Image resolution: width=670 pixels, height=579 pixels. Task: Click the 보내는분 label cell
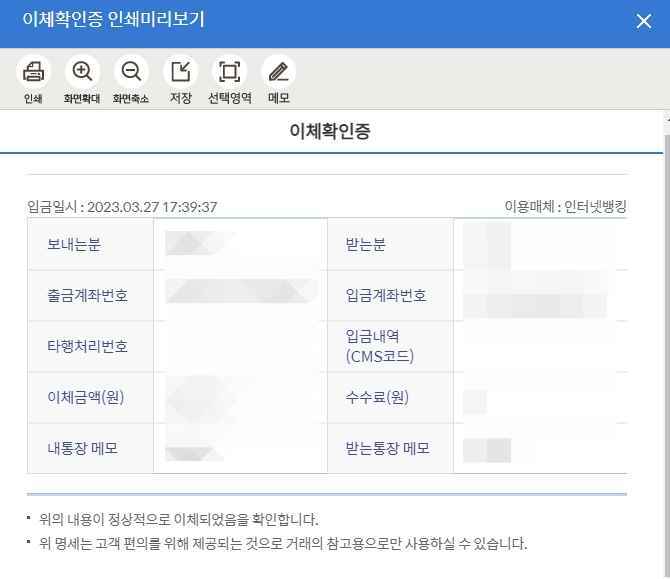point(91,244)
